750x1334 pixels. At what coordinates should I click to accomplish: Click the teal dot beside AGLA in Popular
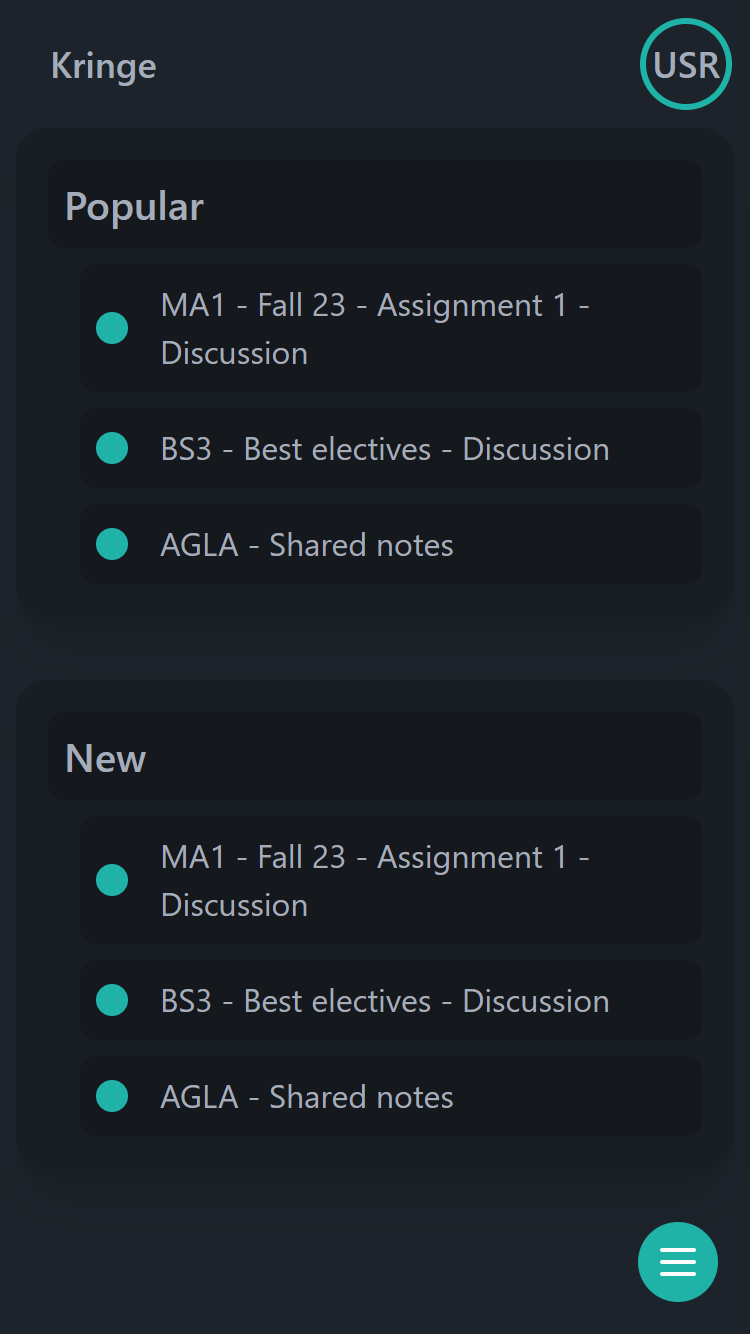112,544
